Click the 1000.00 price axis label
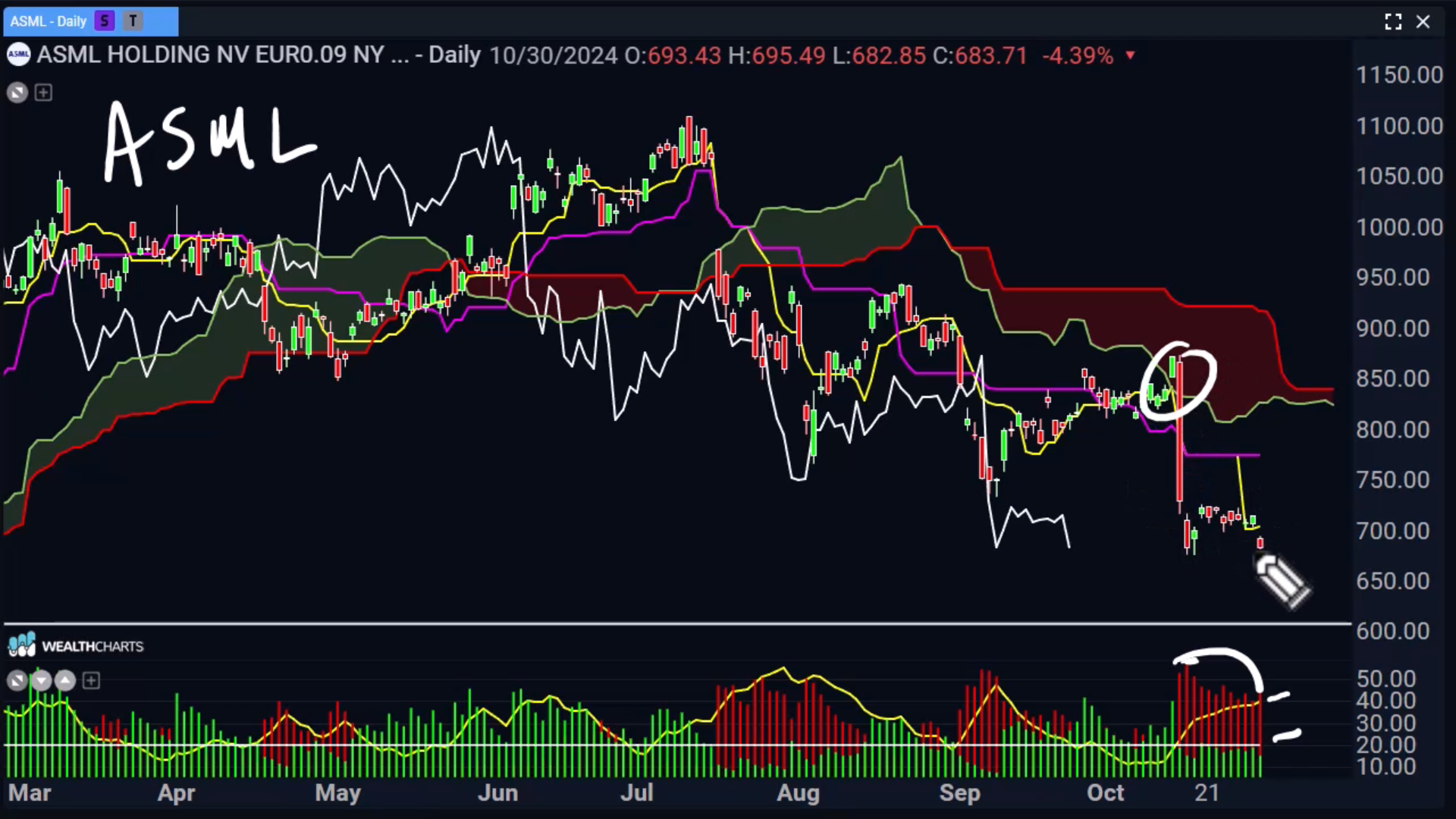The width and height of the screenshot is (1456, 819). point(1399,227)
